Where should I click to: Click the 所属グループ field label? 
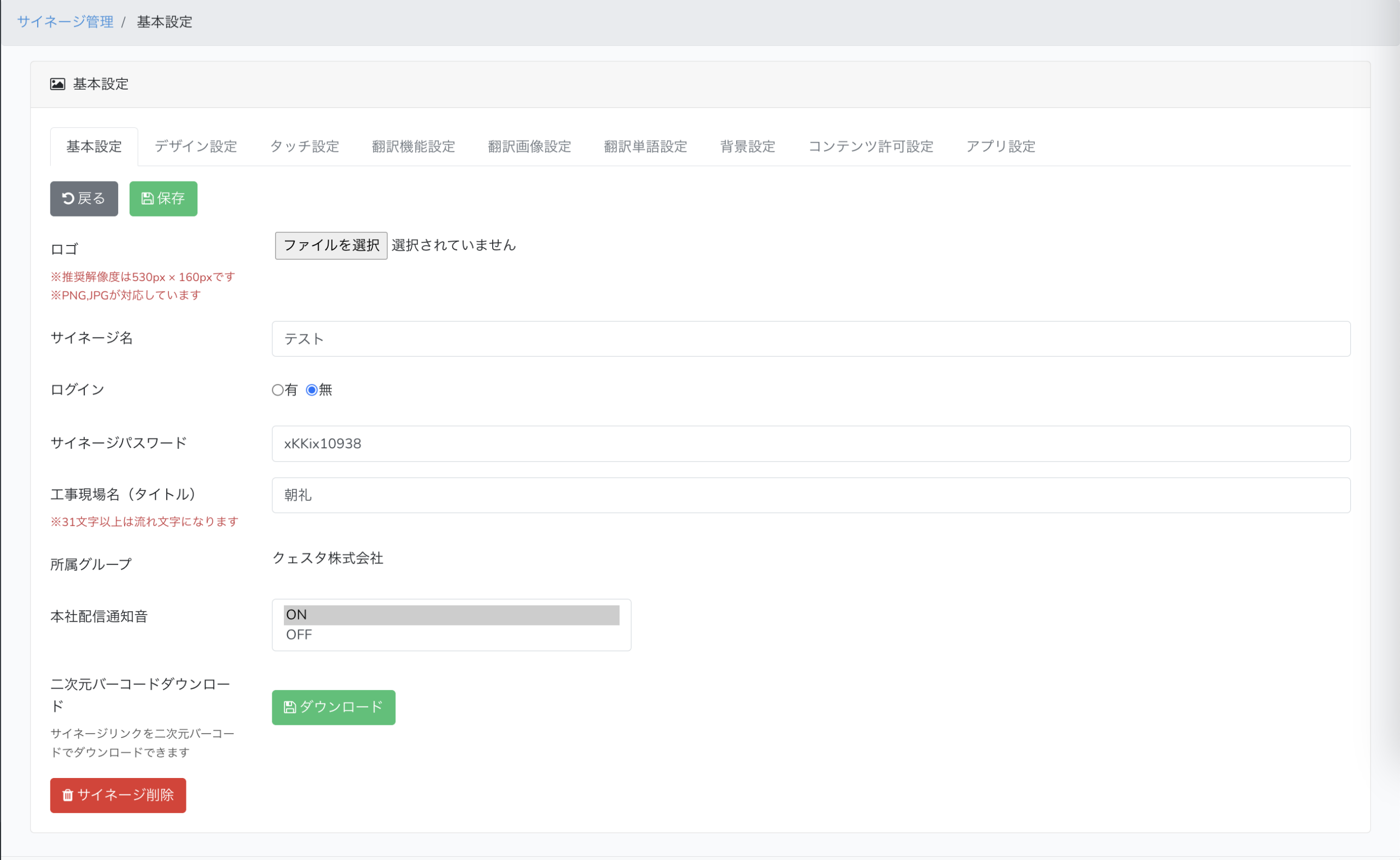tap(91, 565)
